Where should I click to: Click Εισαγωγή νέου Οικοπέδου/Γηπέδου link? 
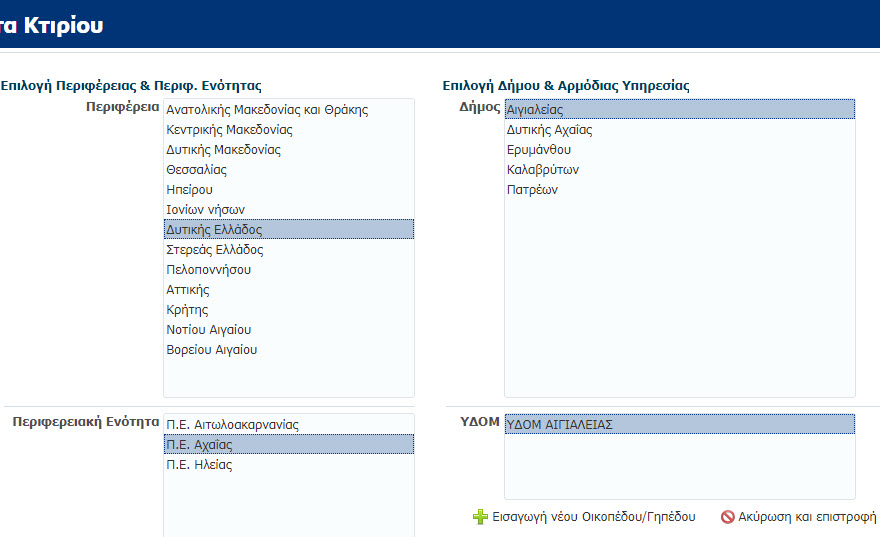click(594, 517)
